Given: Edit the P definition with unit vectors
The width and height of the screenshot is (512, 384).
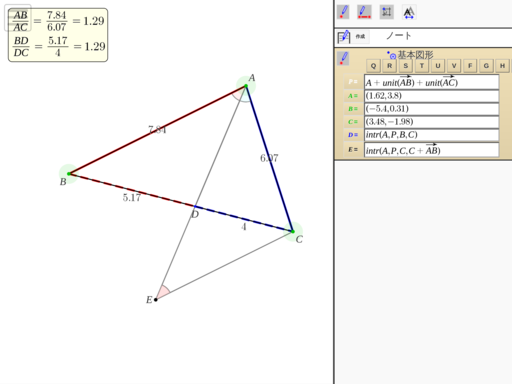Looking at the screenshot, I should coord(432,82).
